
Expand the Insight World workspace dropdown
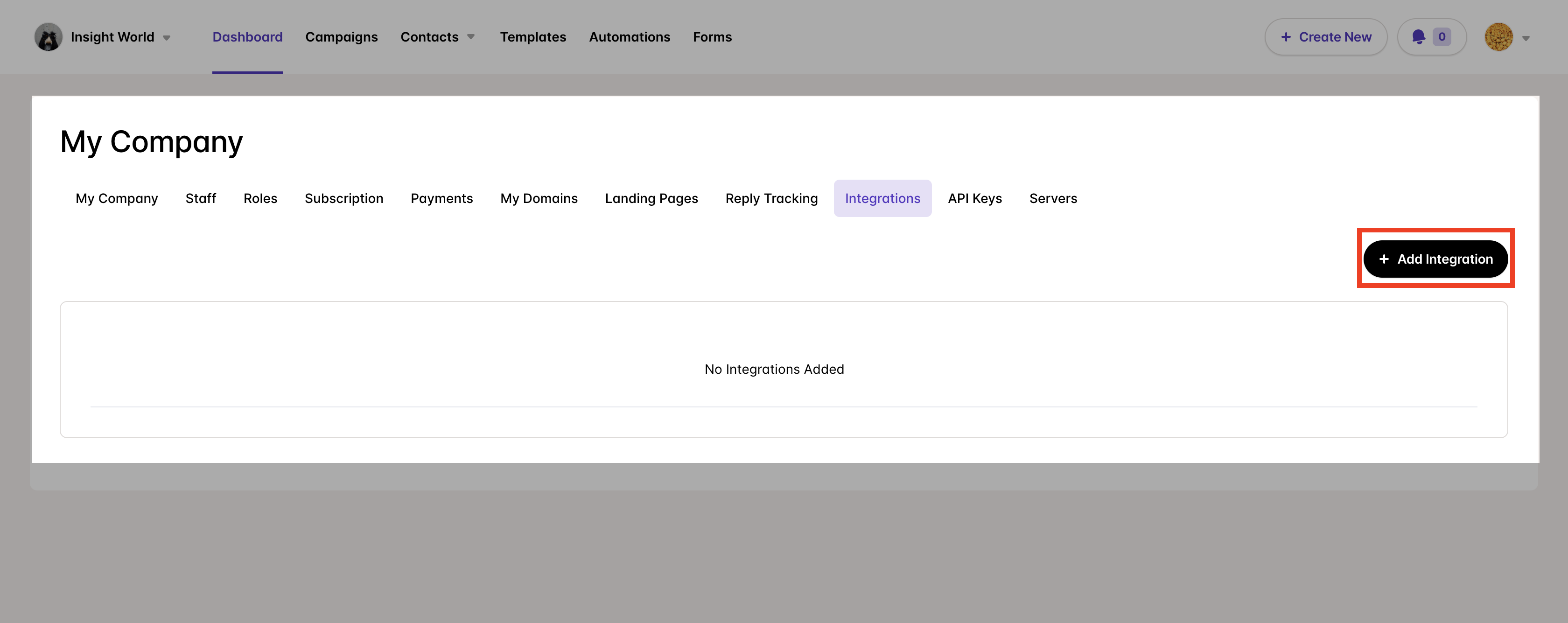click(166, 38)
